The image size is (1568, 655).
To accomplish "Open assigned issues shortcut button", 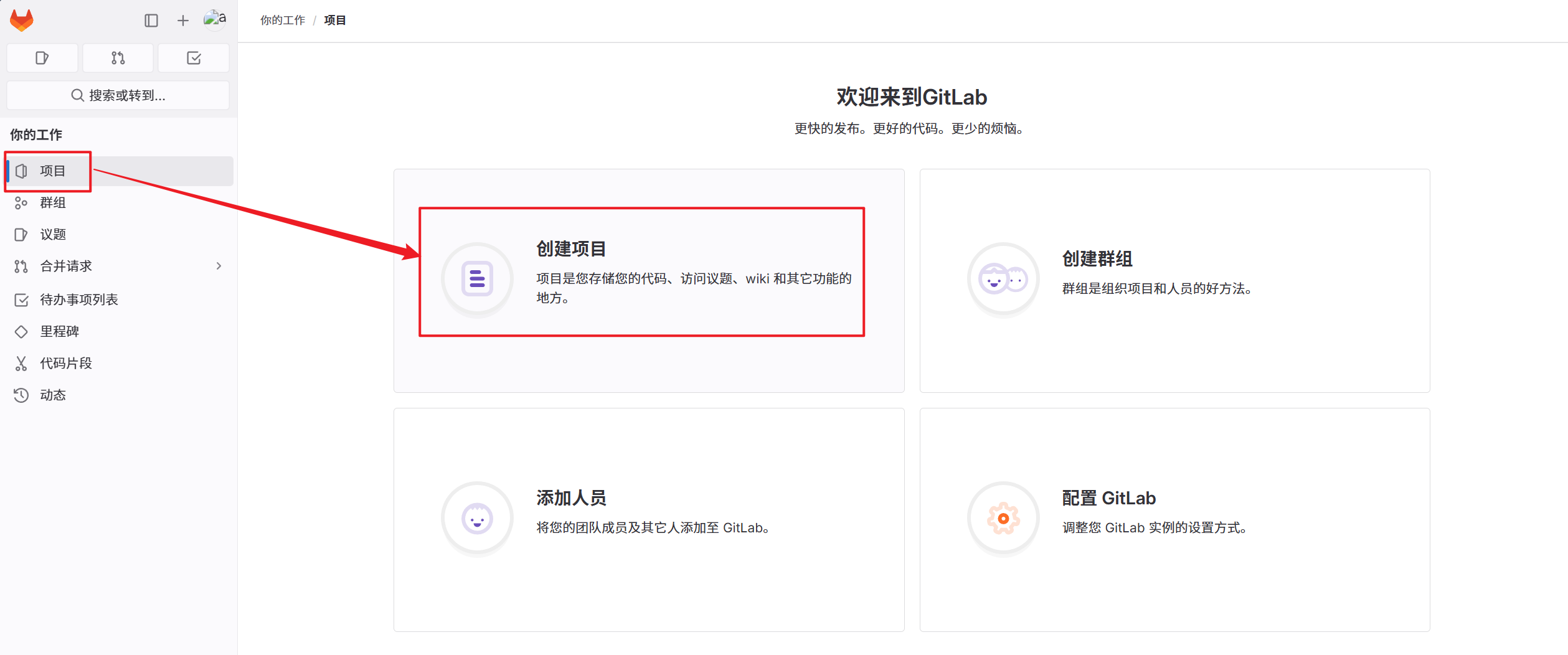I will click(x=42, y=58).
